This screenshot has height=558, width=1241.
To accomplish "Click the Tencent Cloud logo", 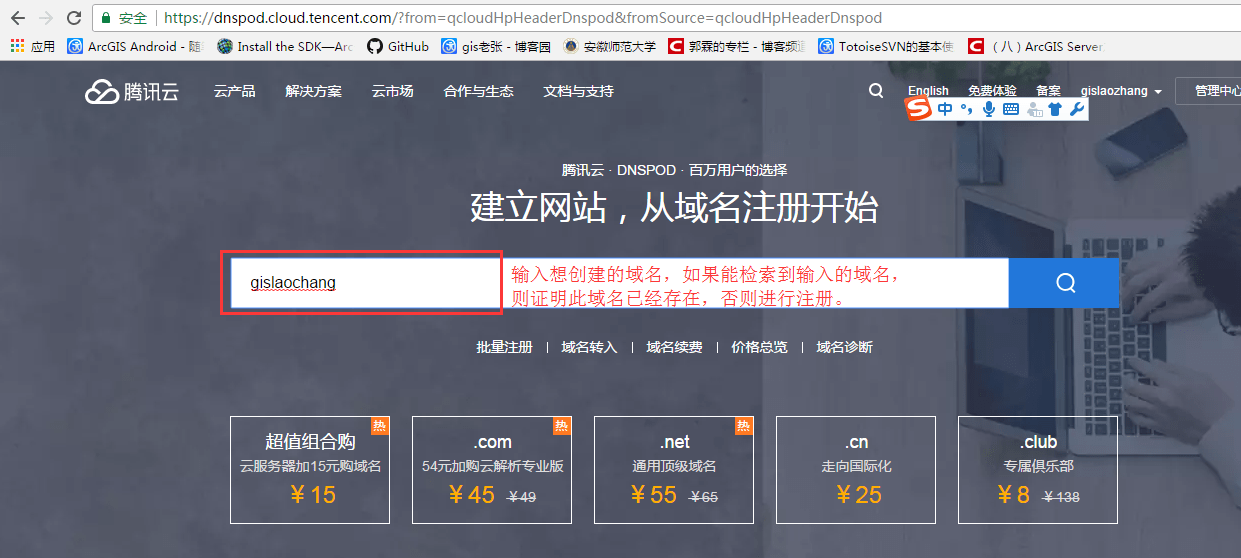I will click(x=132, y=92).
